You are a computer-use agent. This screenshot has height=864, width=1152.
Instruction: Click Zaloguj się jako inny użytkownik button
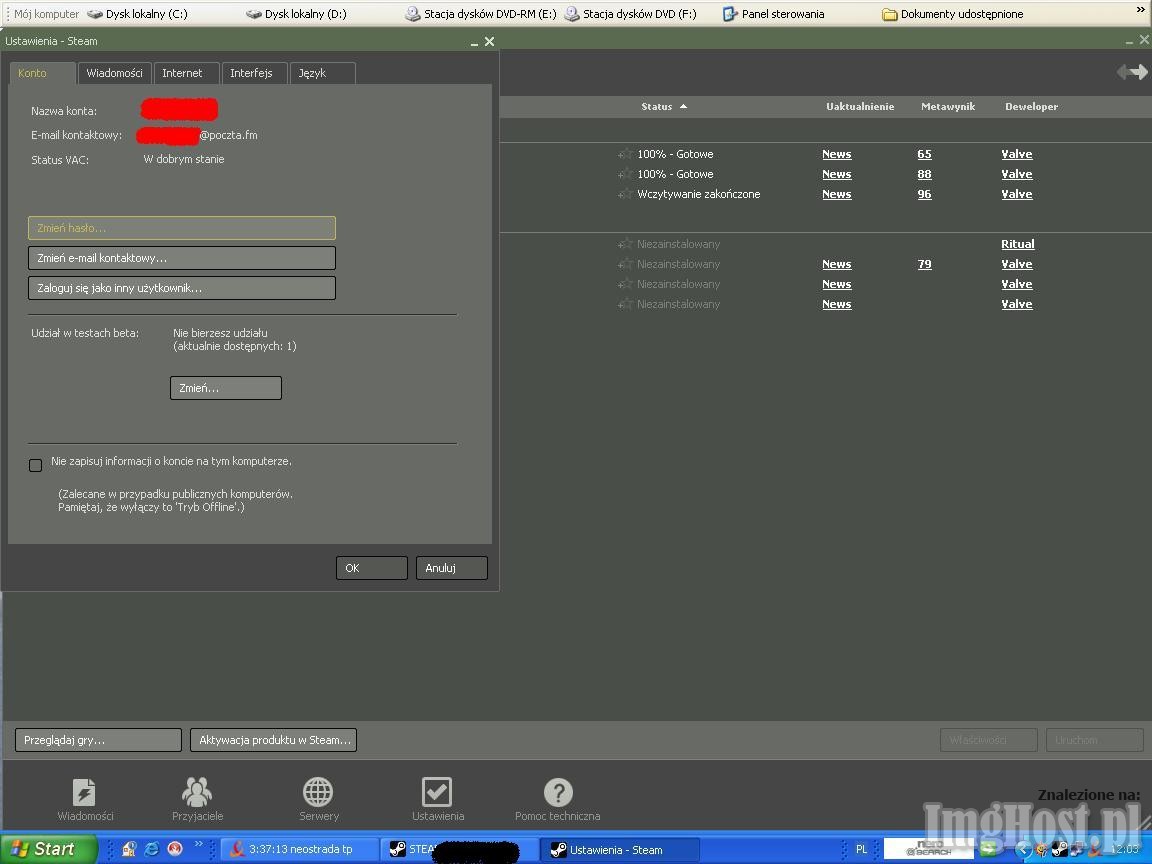tap(181, 288)
